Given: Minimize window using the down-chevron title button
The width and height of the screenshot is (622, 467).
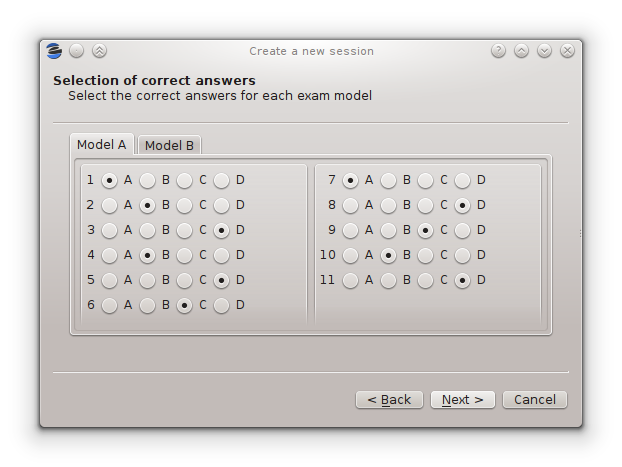Looking at the screenshot, I should (x=544, y=51).
